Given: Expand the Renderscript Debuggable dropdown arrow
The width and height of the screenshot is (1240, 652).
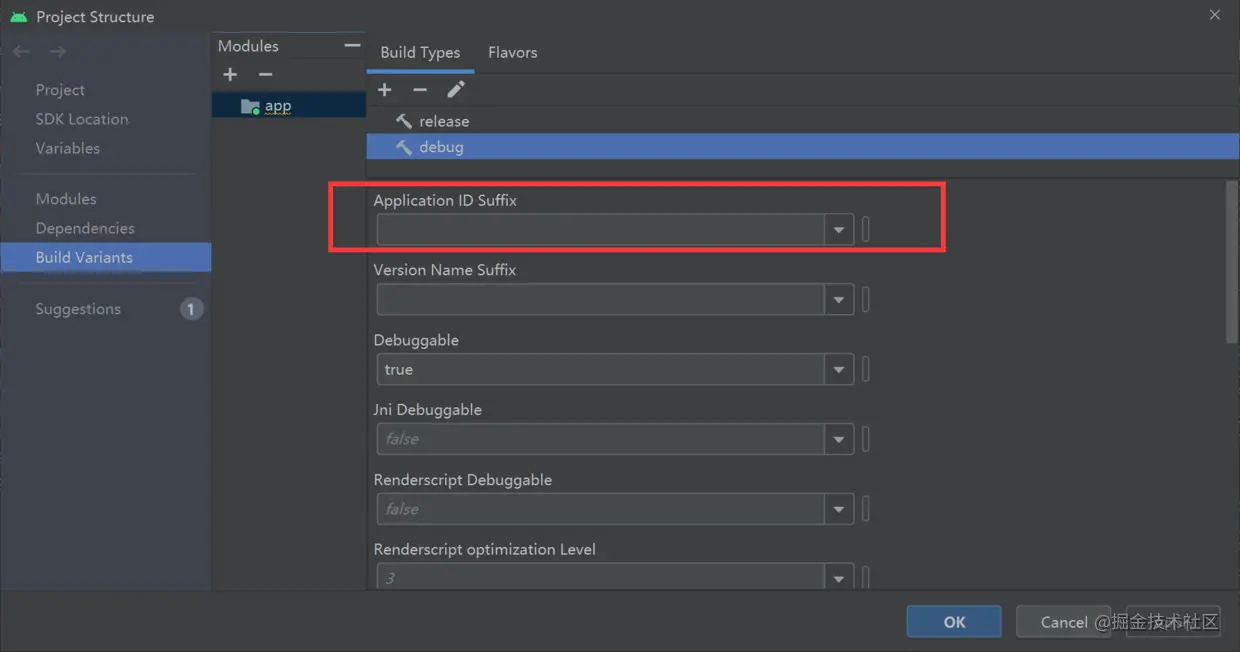Looking at the screenshot, I should (x=838, y=509).
